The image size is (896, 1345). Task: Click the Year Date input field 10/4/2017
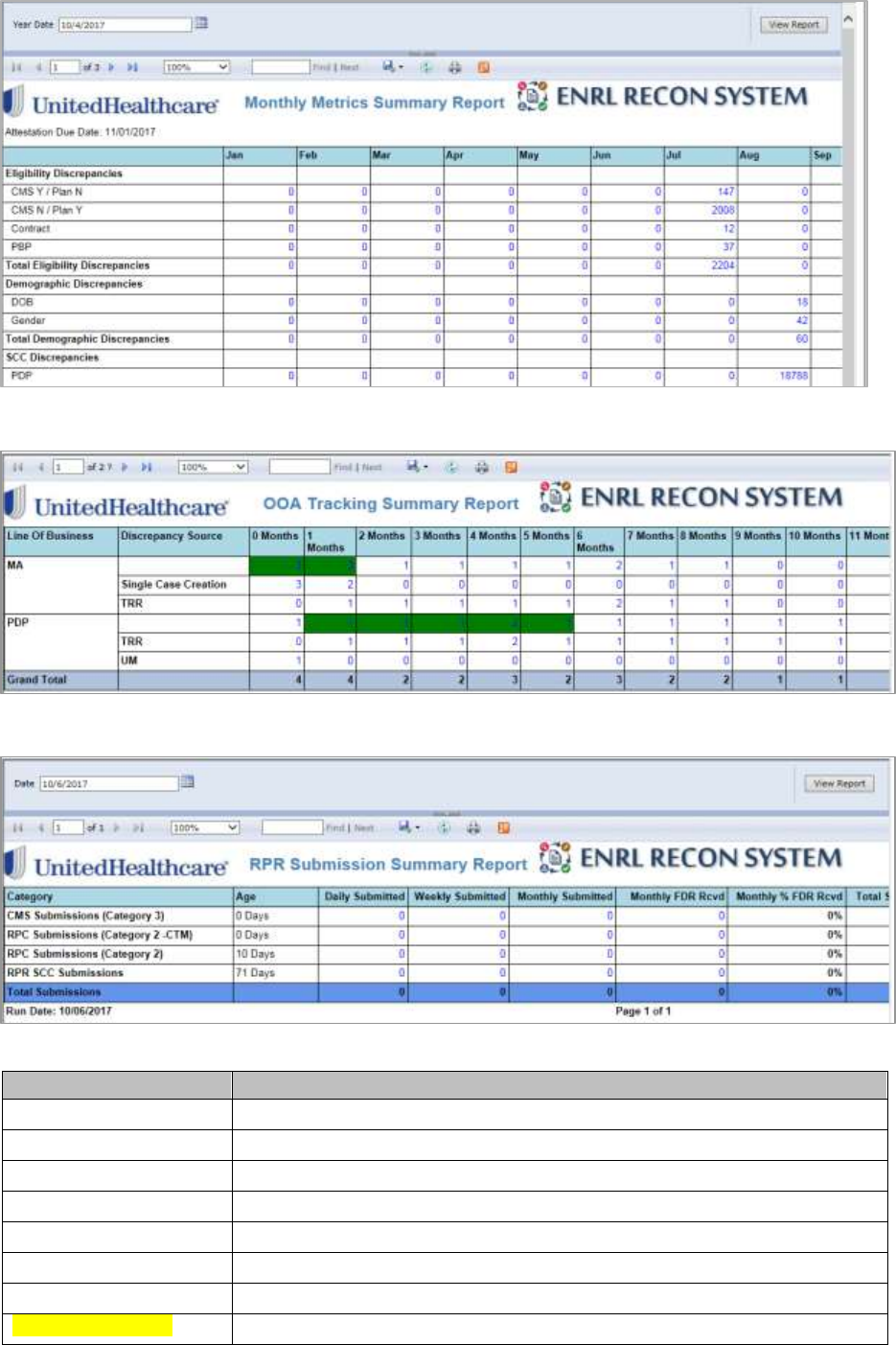(x=125, y=24)
